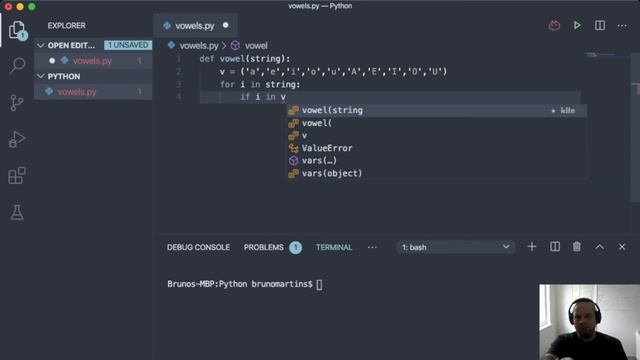
Task: Choose the vowel( suggestion
Action: [437, 123]
